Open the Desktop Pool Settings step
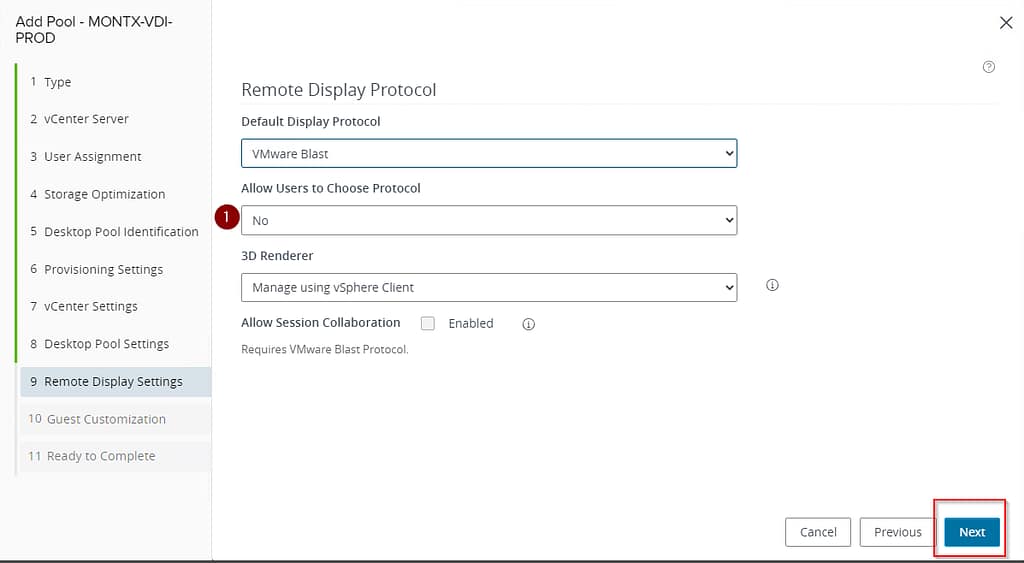 (106, 344)
